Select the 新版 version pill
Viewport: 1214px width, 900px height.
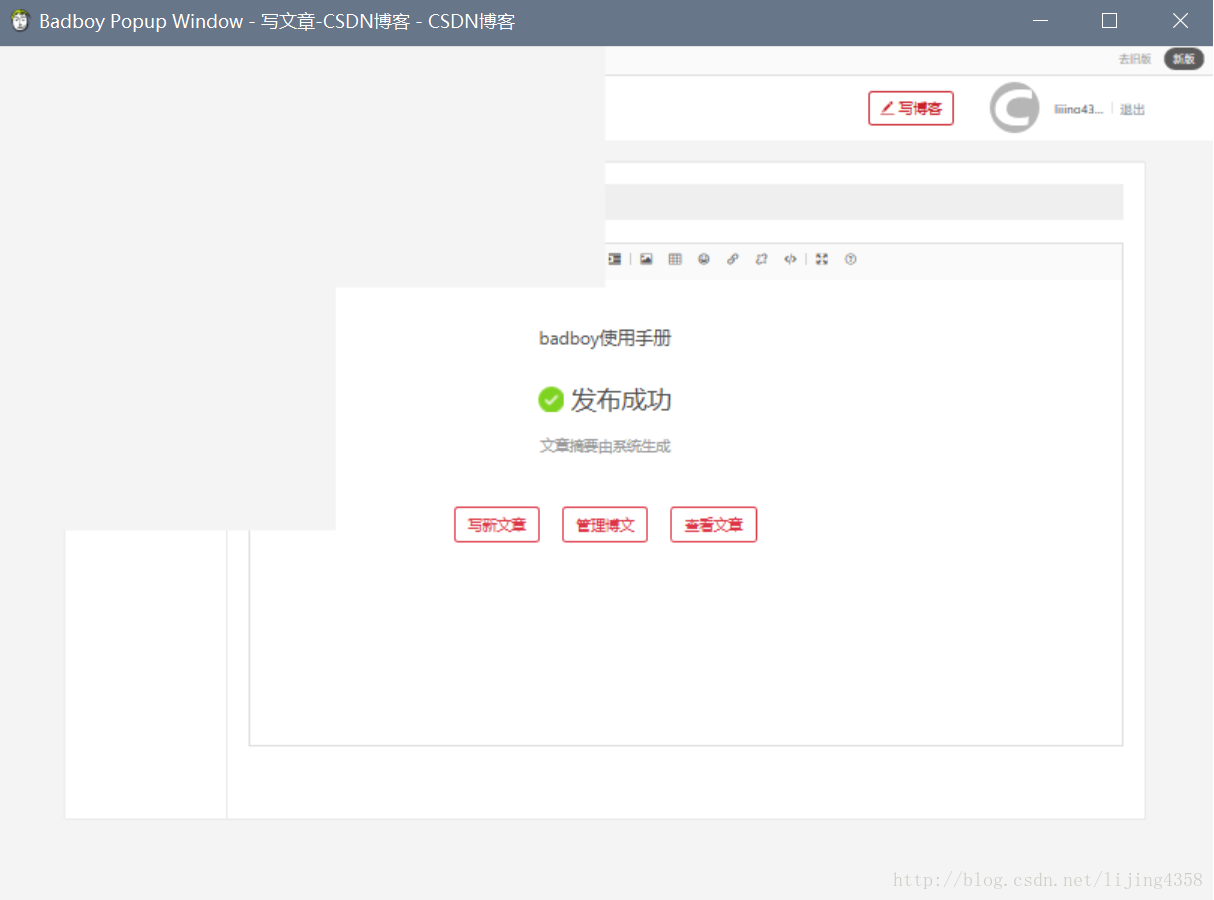(x=1184, y=59)
